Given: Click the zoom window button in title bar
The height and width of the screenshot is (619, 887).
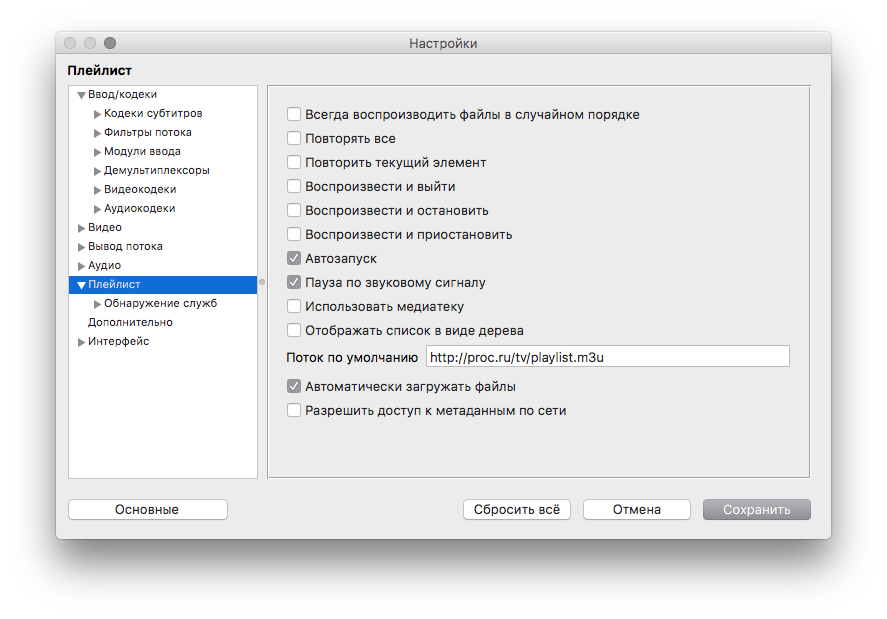Looking at the screenshot, I should [110, 43].
